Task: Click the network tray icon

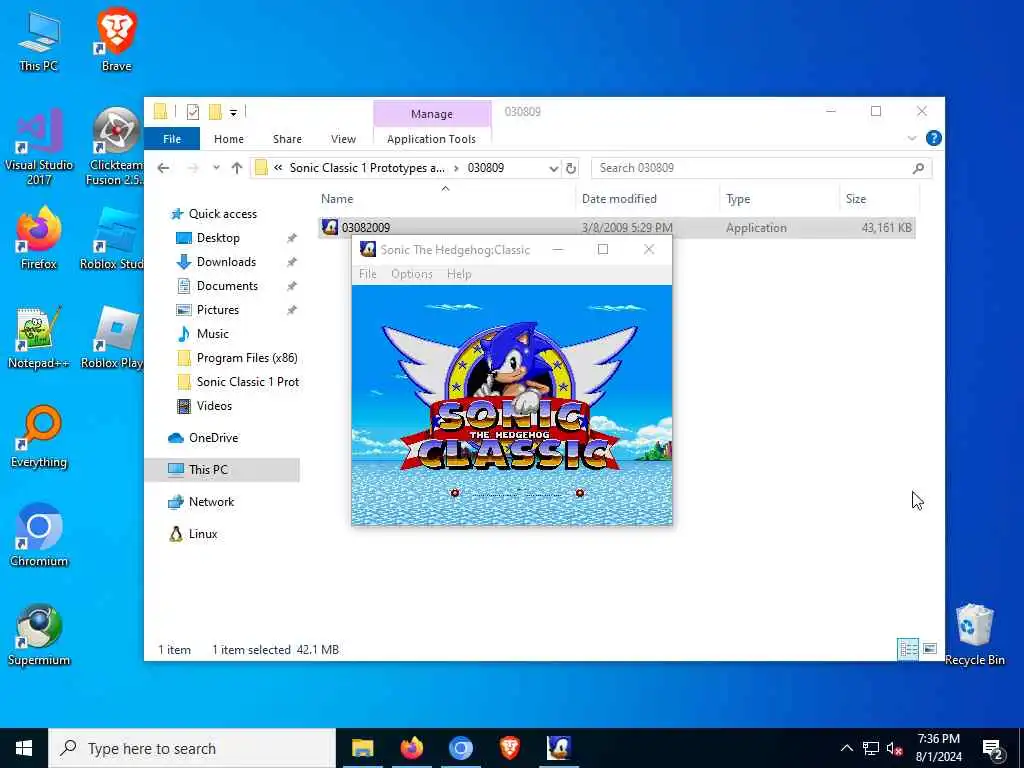Action: (871, 748)
